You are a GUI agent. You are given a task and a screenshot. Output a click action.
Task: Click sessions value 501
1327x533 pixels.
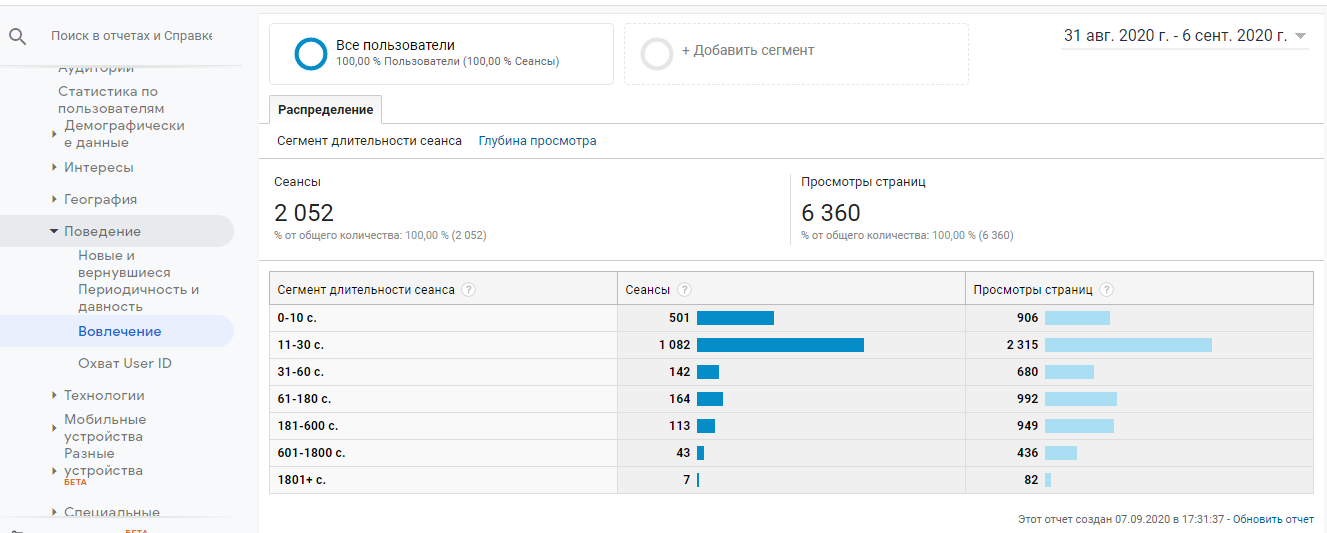click(x=680, y=318)
